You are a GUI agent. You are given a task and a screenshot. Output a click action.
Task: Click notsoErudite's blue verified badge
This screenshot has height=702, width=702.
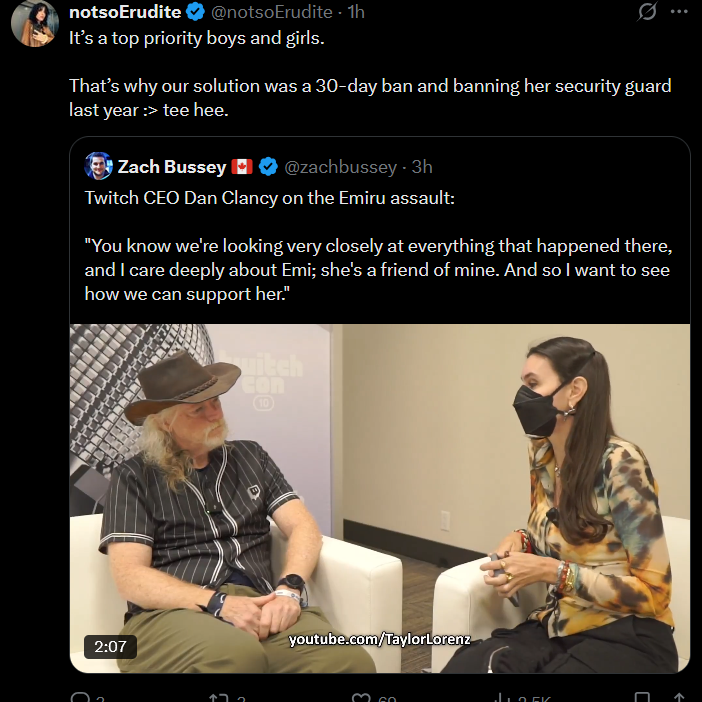[x=196, y=12]
